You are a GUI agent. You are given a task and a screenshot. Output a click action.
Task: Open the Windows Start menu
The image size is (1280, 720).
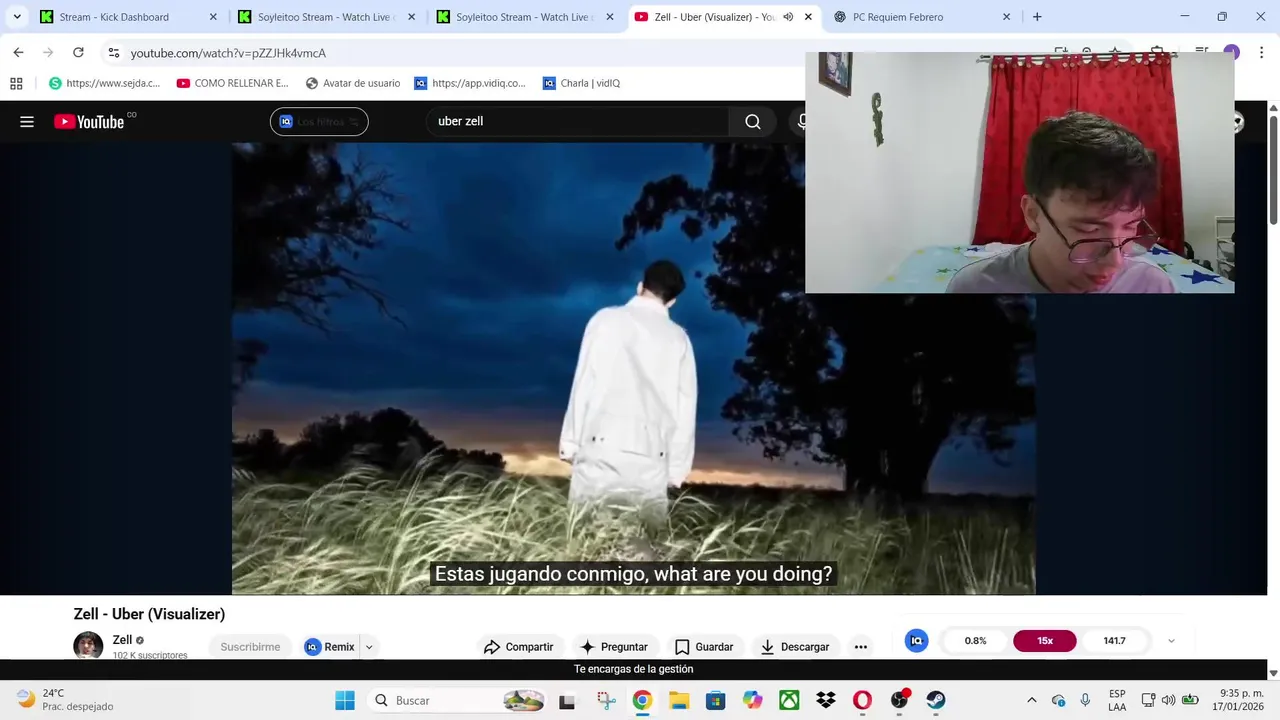[x=345, y=701]
